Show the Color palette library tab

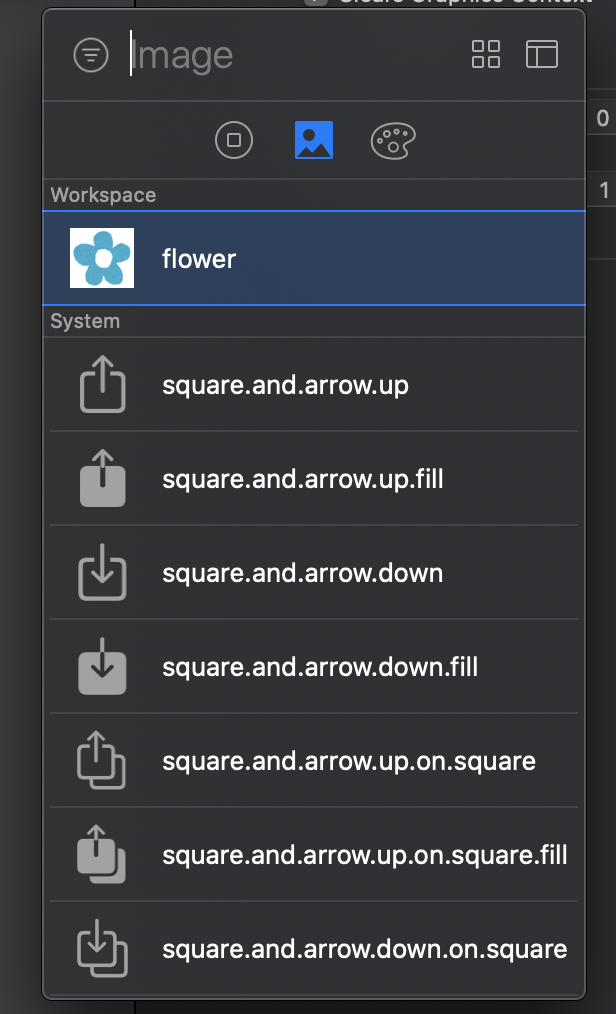(393, 140)
